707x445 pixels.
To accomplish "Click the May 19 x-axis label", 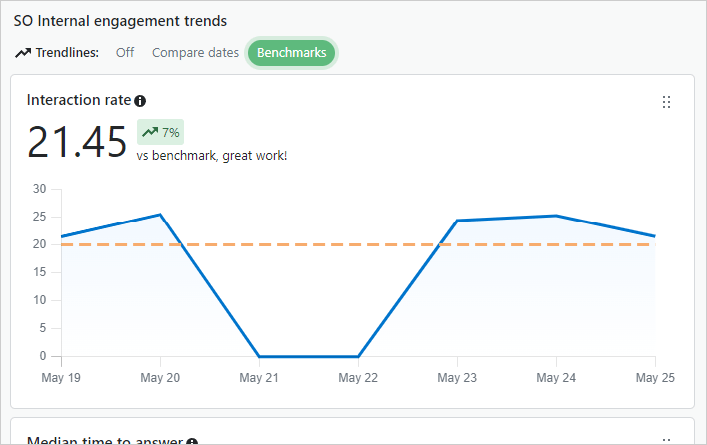I will pos(61,378).
